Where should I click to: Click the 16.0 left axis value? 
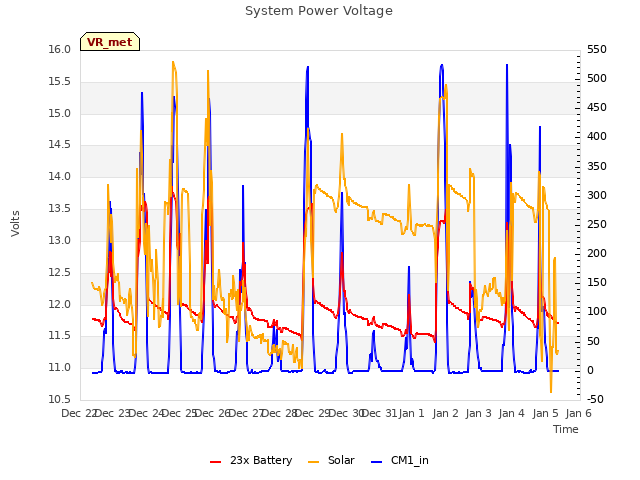click(60, 50)
